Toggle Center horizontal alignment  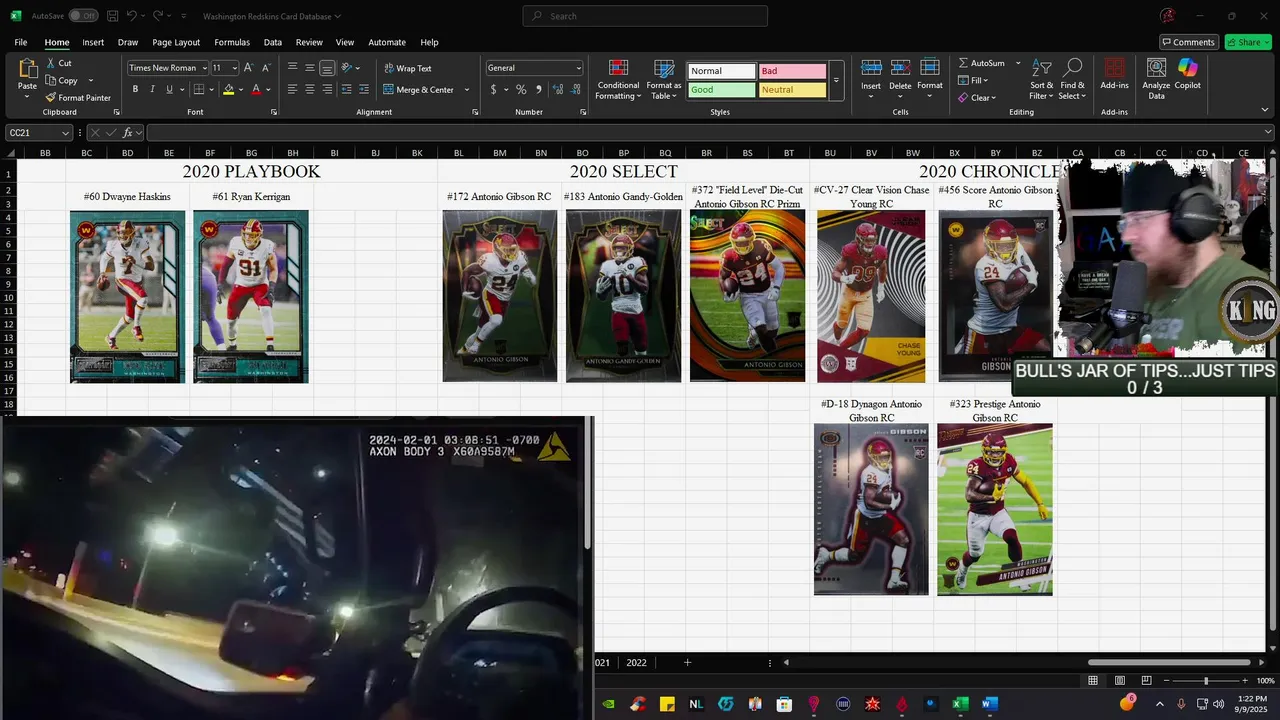[x=310, y=89]
